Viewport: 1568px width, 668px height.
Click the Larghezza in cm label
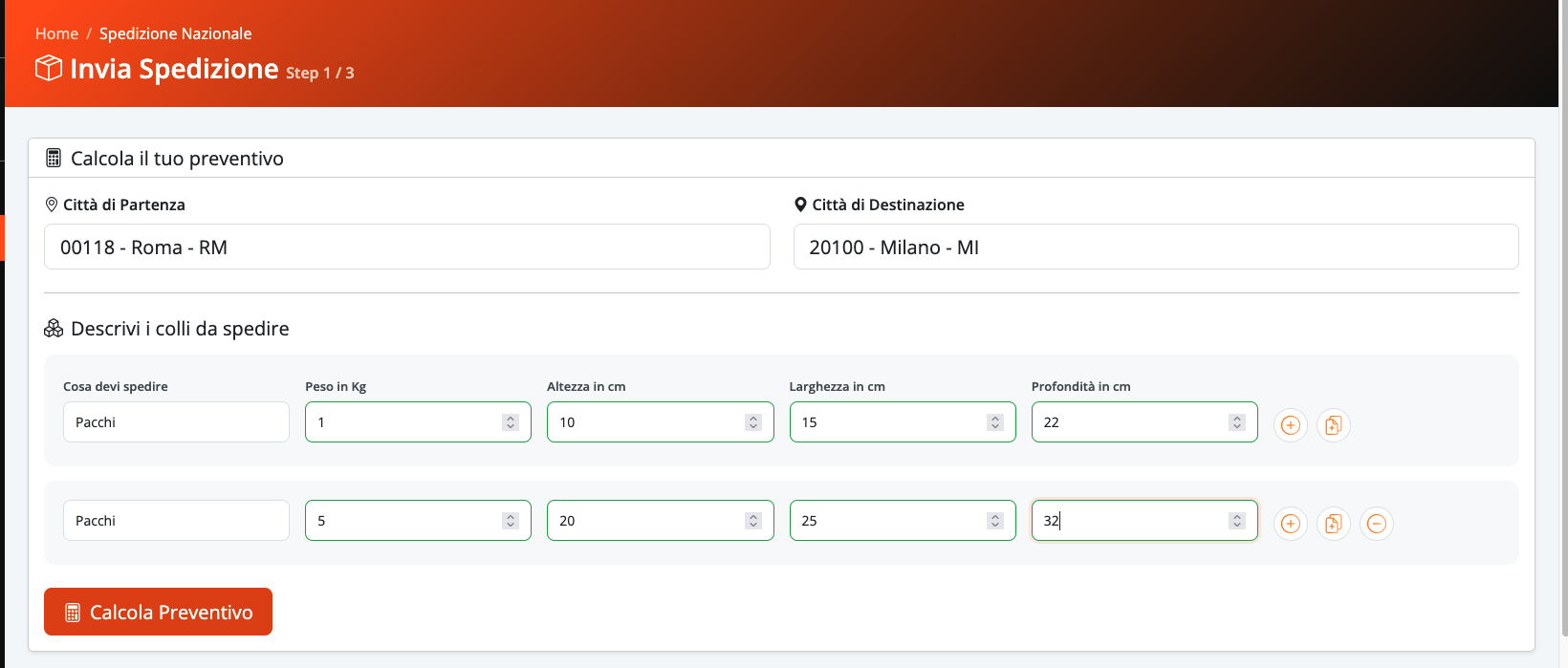coord(838,386)
